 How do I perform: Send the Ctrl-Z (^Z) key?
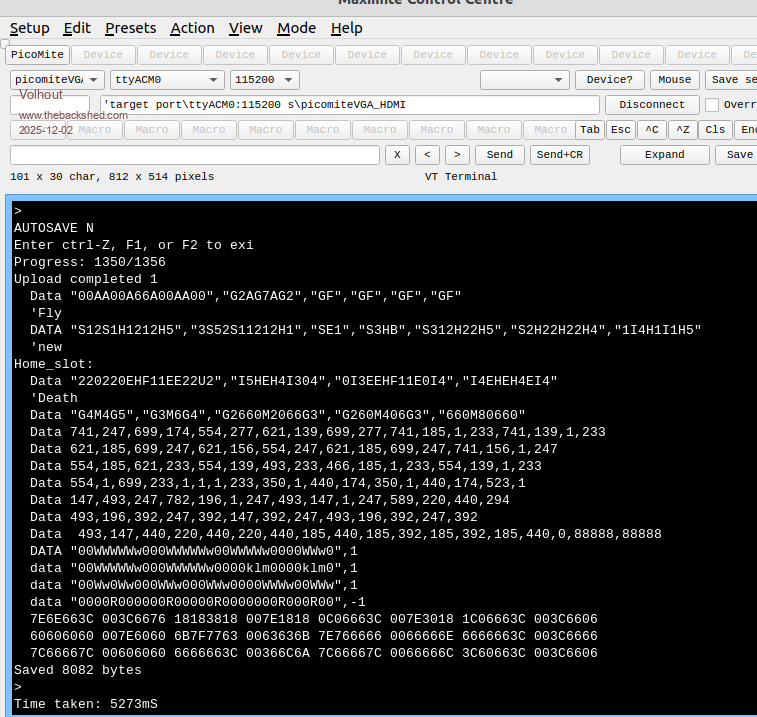(682, 130)
